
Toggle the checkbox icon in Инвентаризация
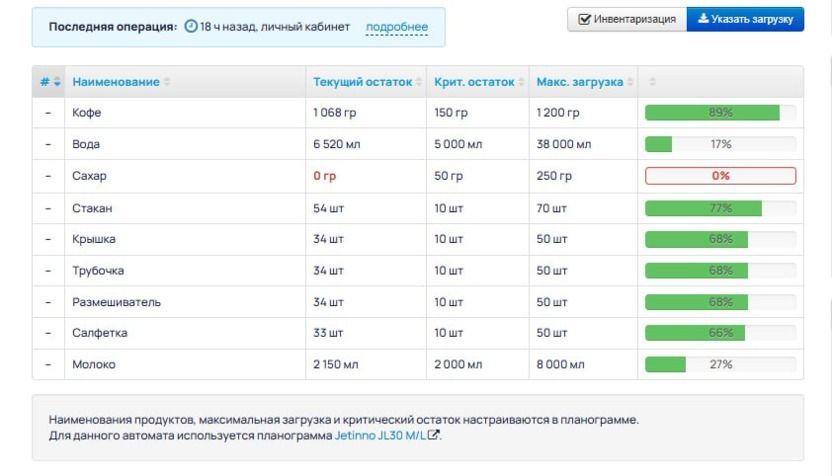click(x=584, y=19)
